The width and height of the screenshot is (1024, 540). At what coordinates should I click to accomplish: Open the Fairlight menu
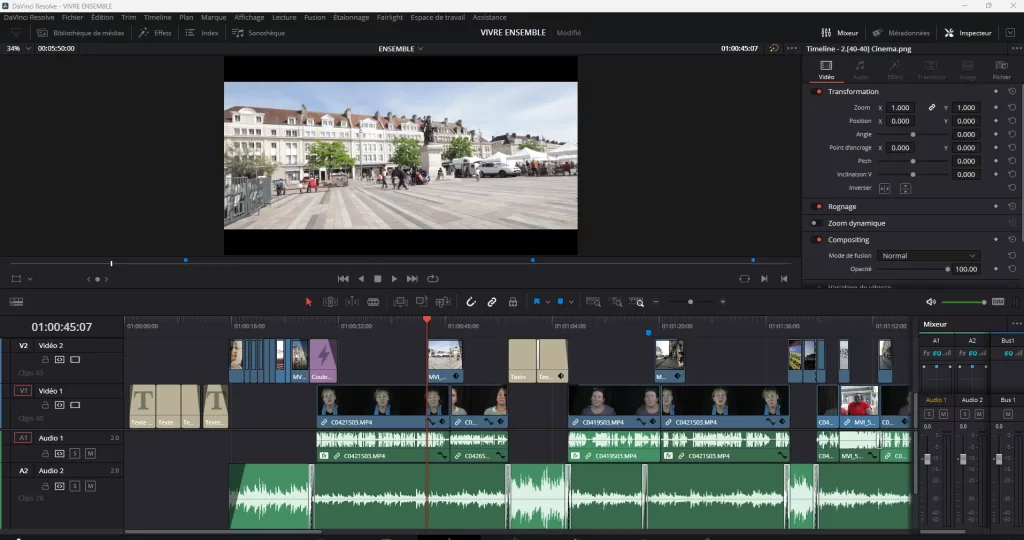(x=389, y=17)
